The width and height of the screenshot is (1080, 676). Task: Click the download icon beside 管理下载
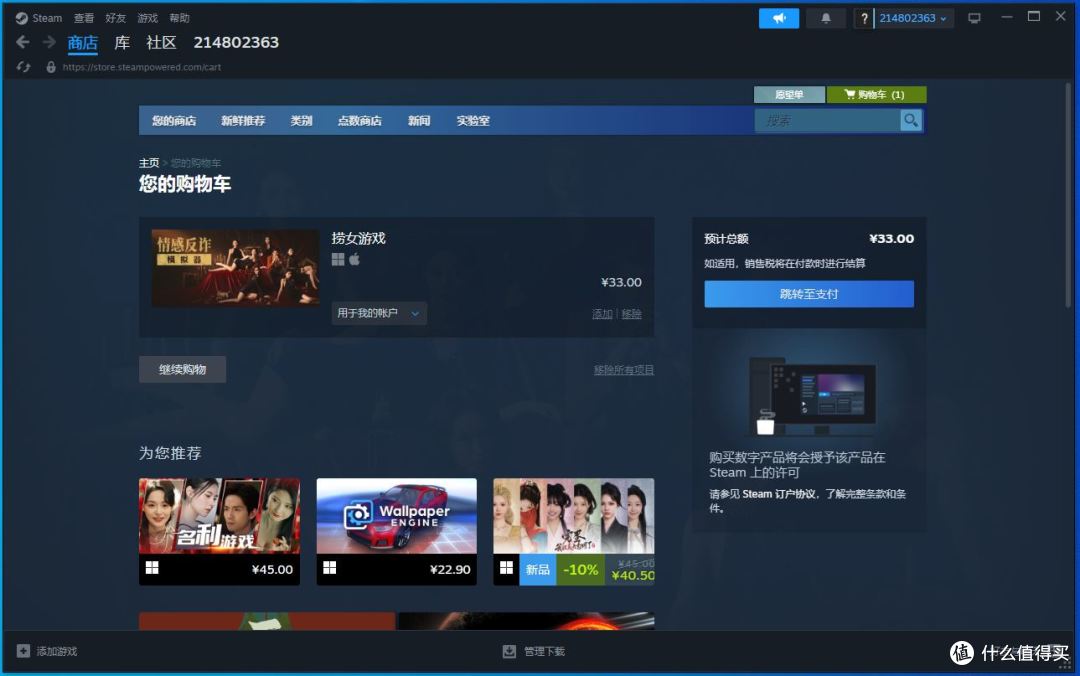tap(509, 651)
